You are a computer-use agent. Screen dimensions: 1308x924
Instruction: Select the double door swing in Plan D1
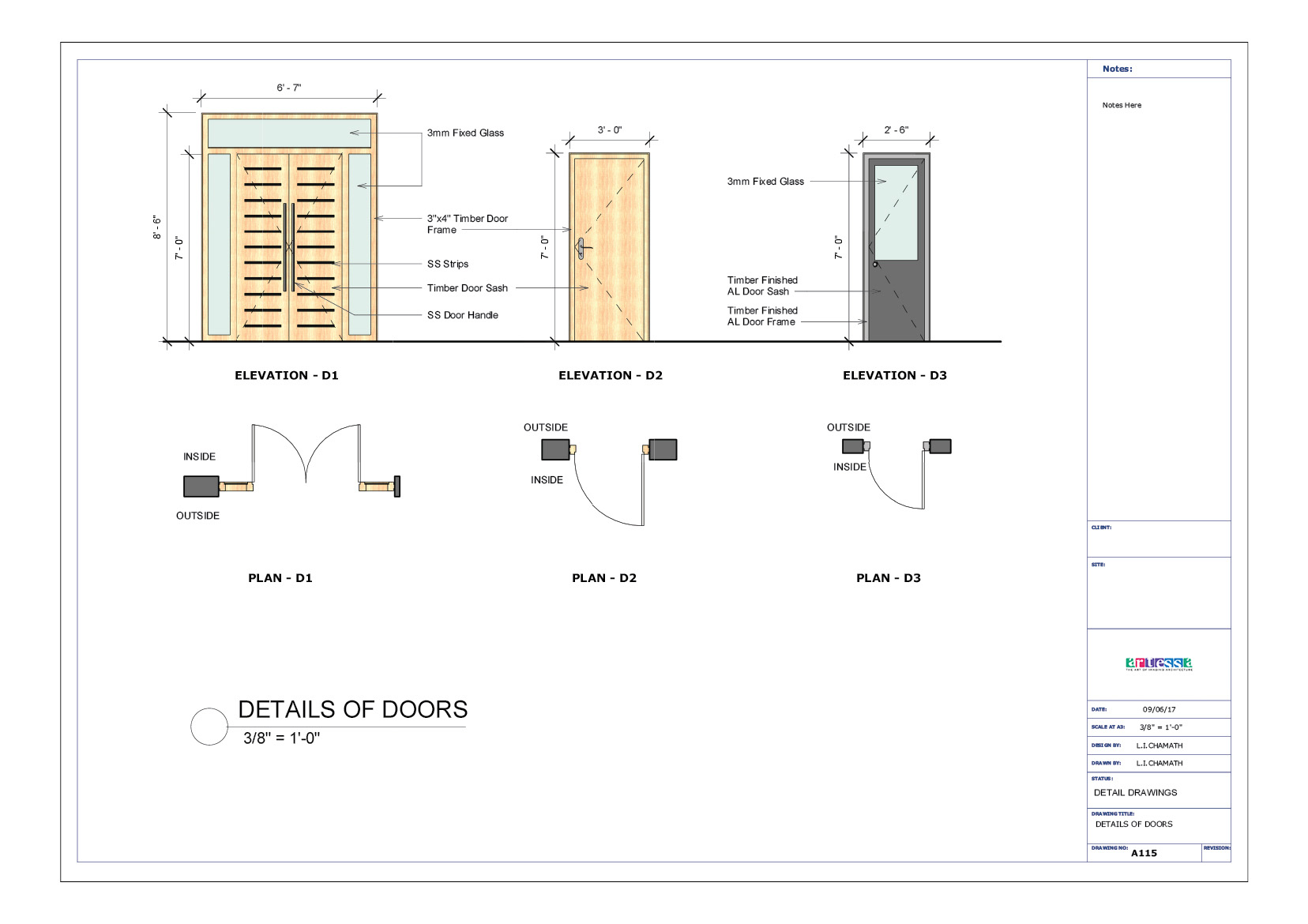[x=306, y=452]
